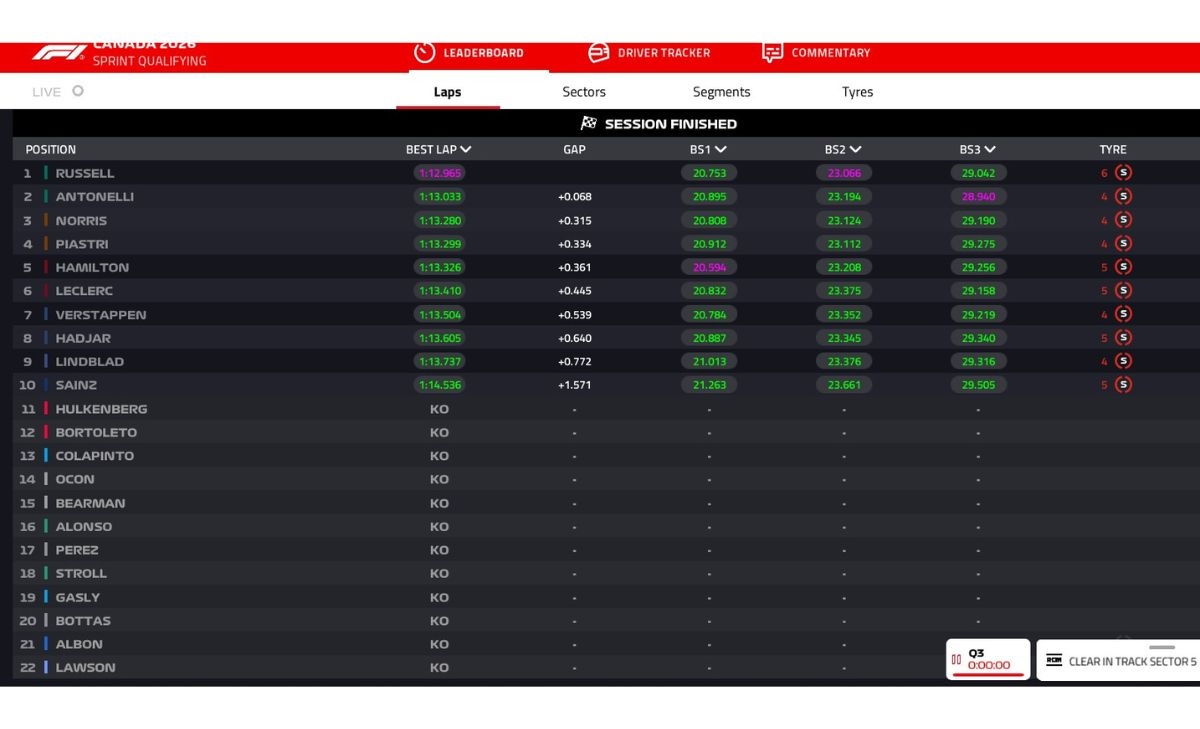
Task: Select driver NORRIS in the leaderboard
Action: click(x=81, y=220)
